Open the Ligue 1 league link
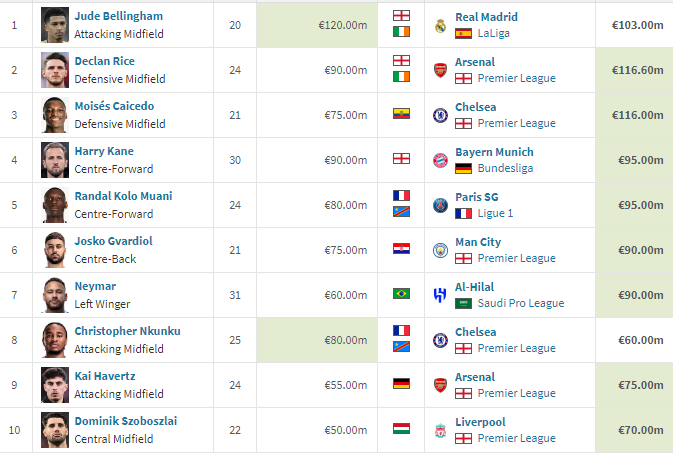Screen dimensions: 673x453 pos(499,213)
